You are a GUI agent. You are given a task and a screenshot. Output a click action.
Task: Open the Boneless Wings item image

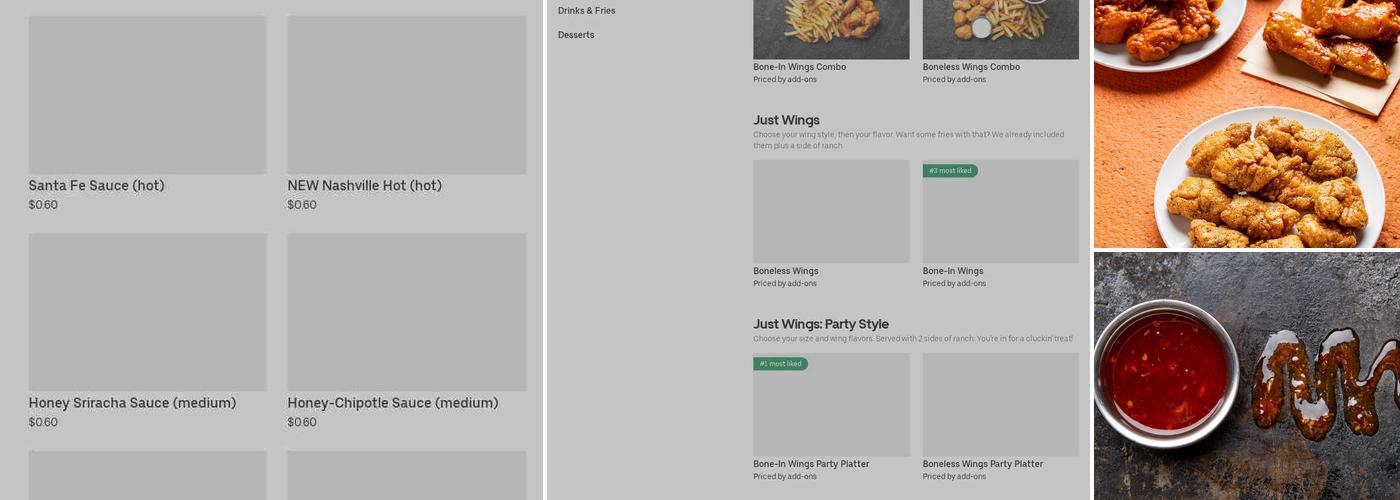coord(831,212)
